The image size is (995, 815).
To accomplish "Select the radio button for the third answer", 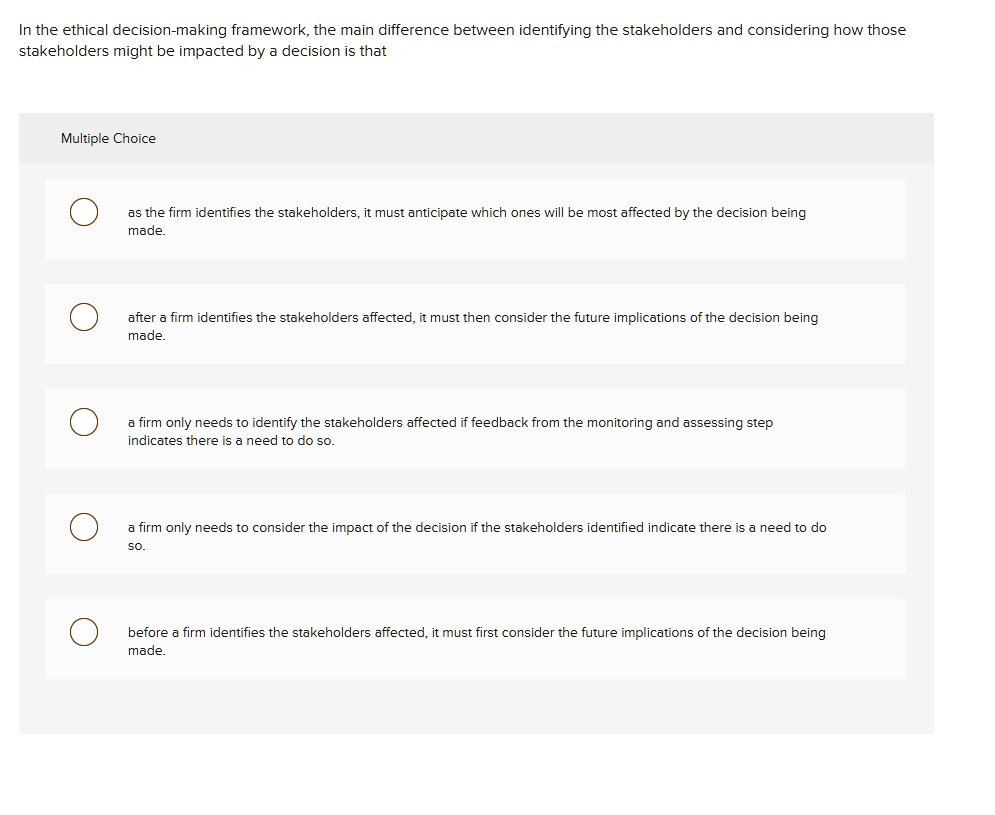I will (x=84, y=422).
